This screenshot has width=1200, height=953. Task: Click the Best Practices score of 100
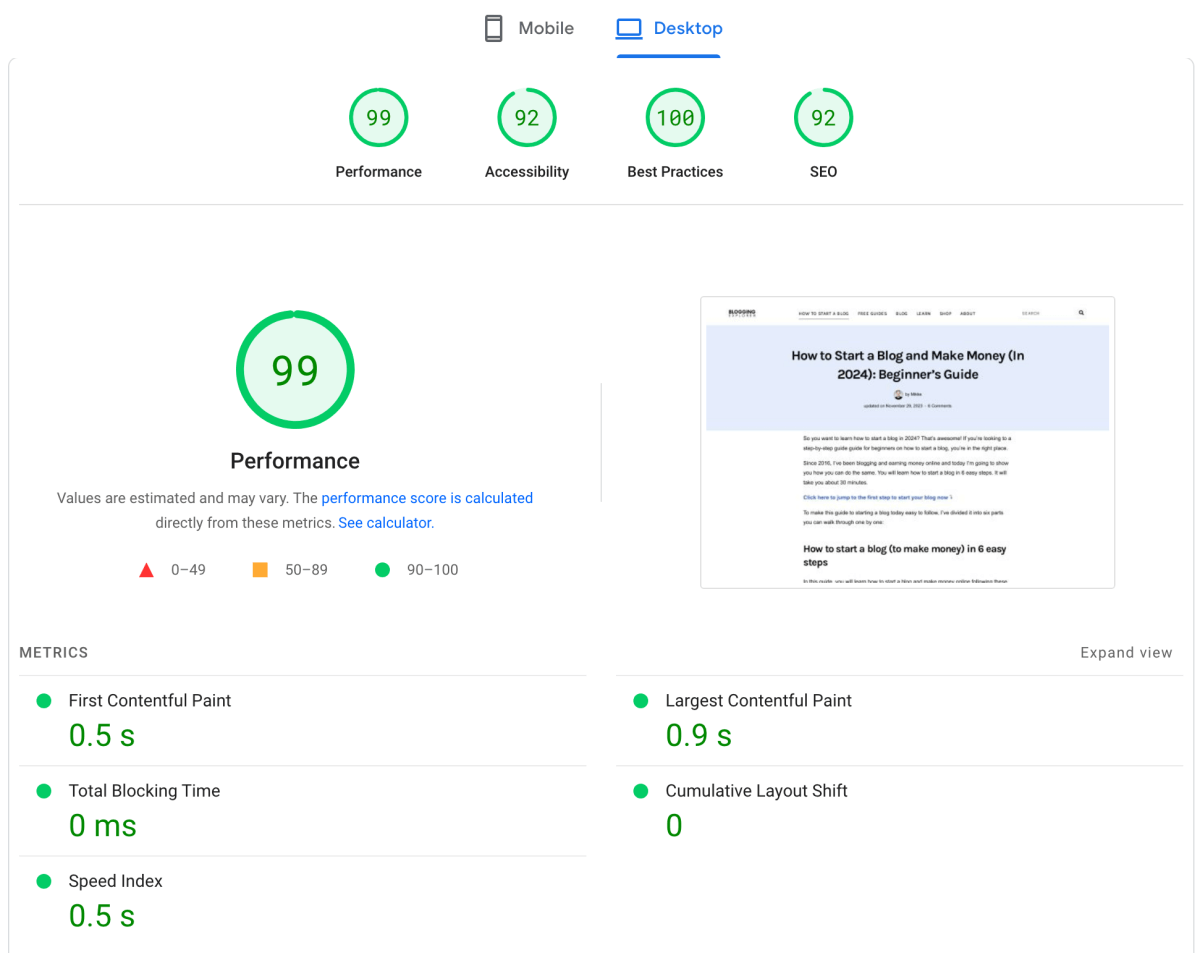(x=674, y=117)
